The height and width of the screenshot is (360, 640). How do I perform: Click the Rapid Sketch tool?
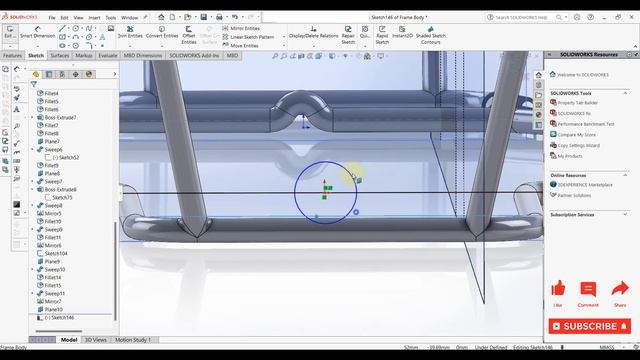pos(382,36)
